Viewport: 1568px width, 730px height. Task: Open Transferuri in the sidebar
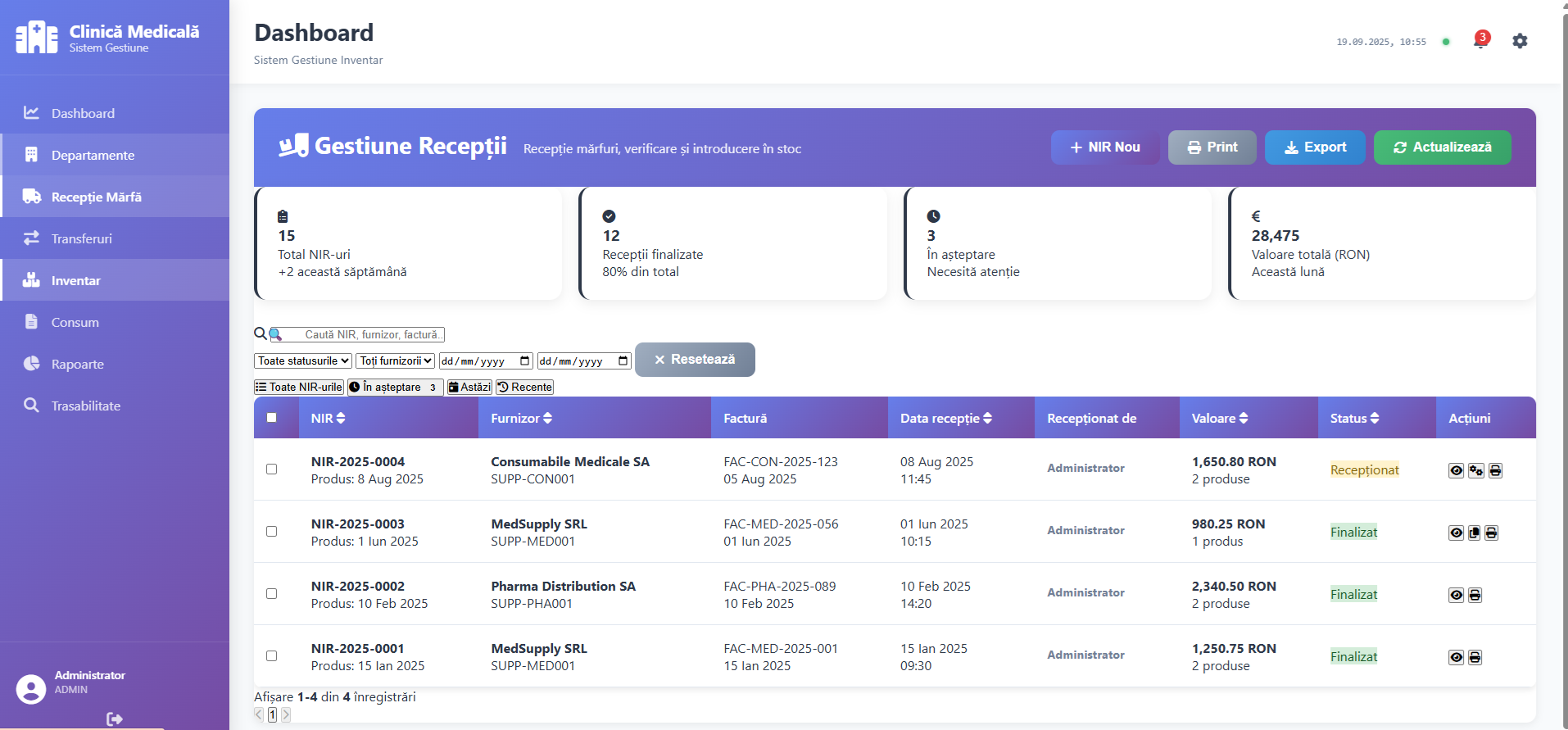[x=115, y=238]
